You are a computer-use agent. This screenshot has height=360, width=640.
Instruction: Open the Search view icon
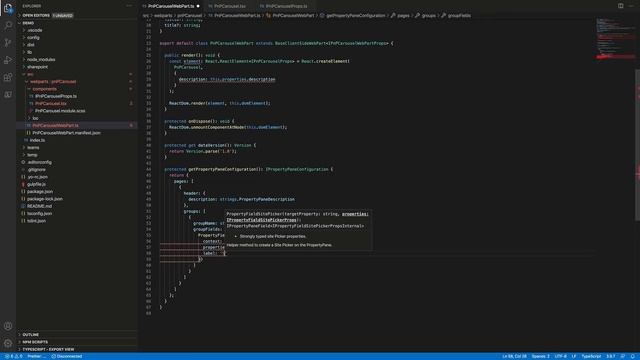[x=8, y=25]
